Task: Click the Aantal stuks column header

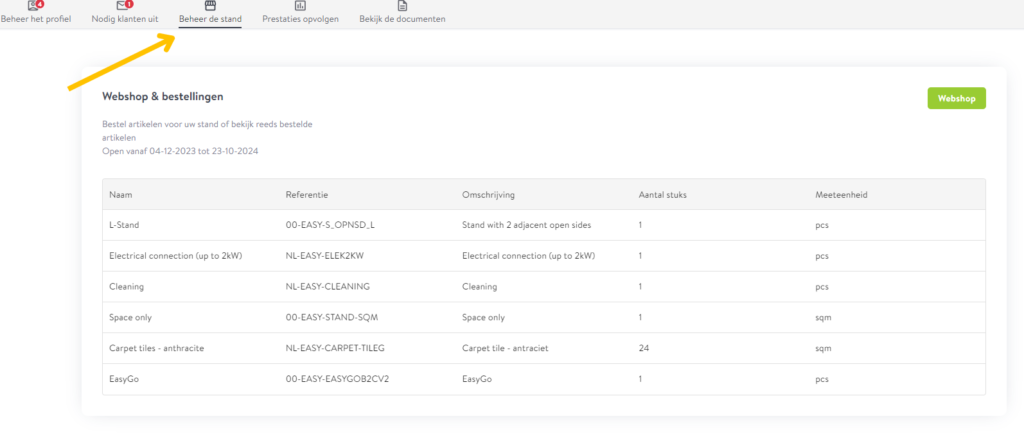Action: point(662,195)
